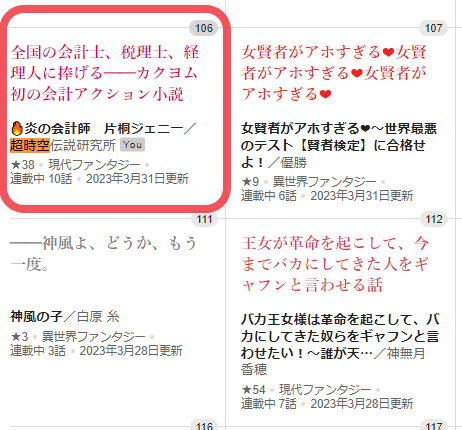Click the 111 rank number badge
The image size is (462, 430).
(x=204, y=219)
